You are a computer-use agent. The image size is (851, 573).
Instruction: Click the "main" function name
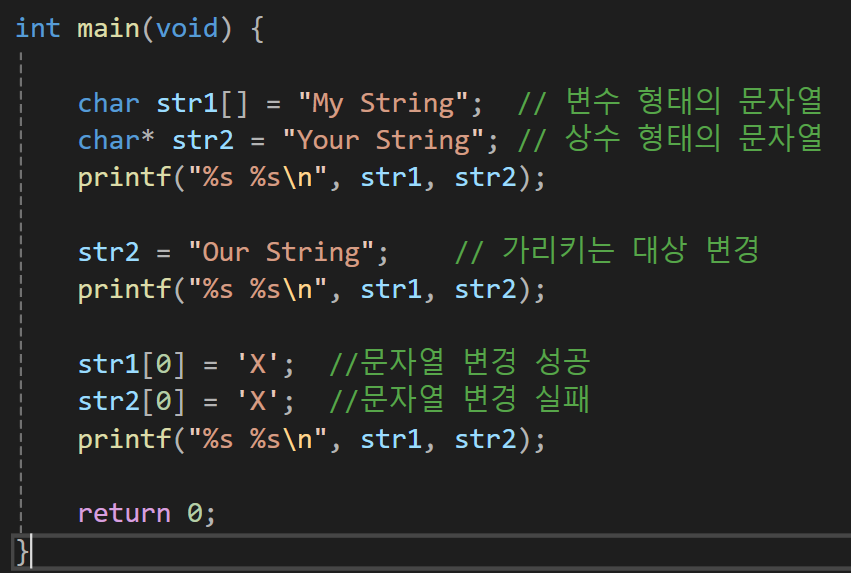point(109,28)
